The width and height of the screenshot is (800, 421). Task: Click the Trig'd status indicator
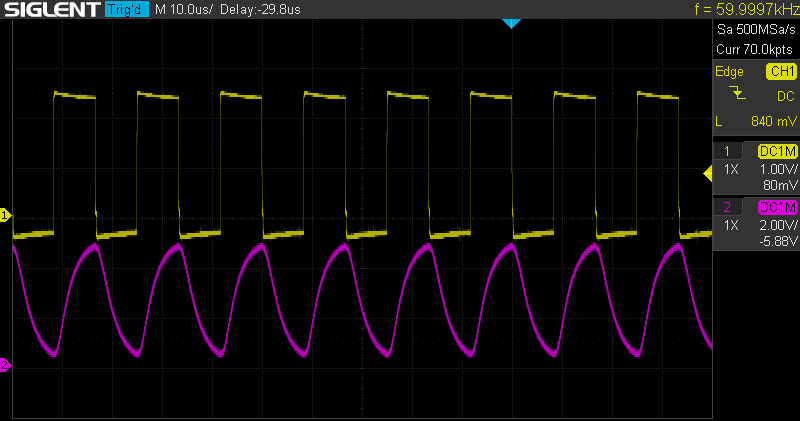click(127, 9)
